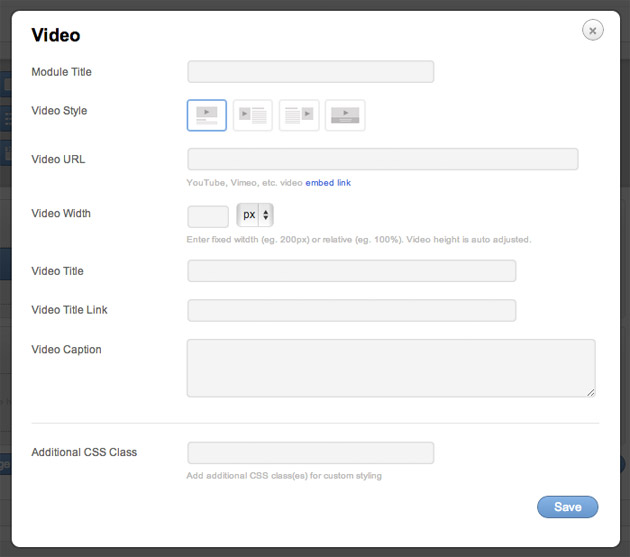Click the 'Module Title' label
630x557 pixels.
tap(61, 72)
